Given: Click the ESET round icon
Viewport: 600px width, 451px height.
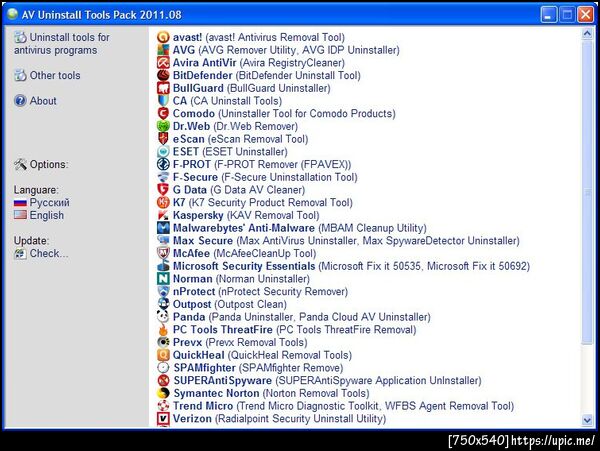Looking at the screenshot, I should tap(163, 151).
